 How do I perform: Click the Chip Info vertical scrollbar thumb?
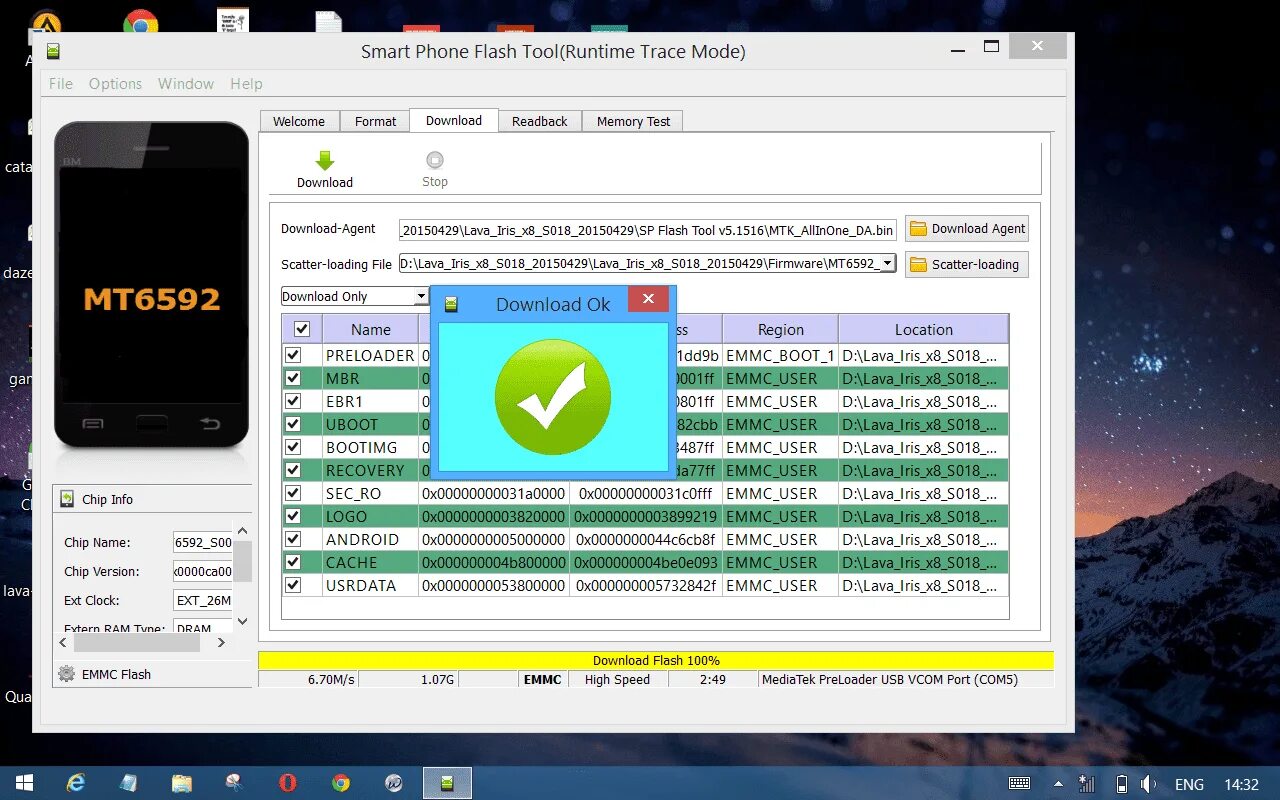242,561
